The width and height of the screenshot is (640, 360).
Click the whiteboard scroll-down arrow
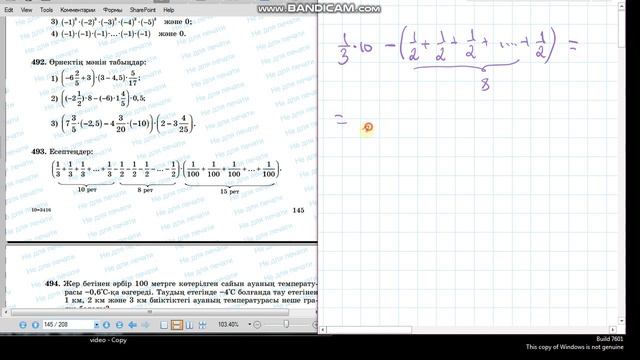622,321
